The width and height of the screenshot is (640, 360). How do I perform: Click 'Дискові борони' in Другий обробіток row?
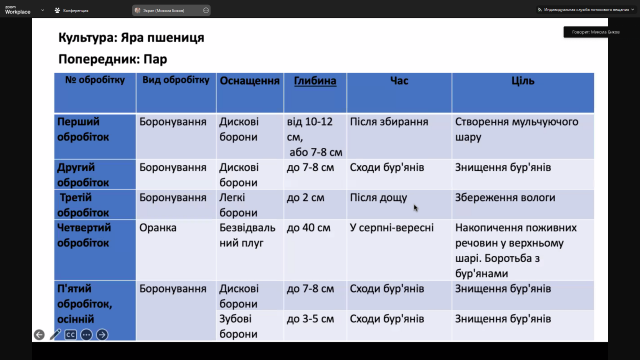tap(250, 174)
